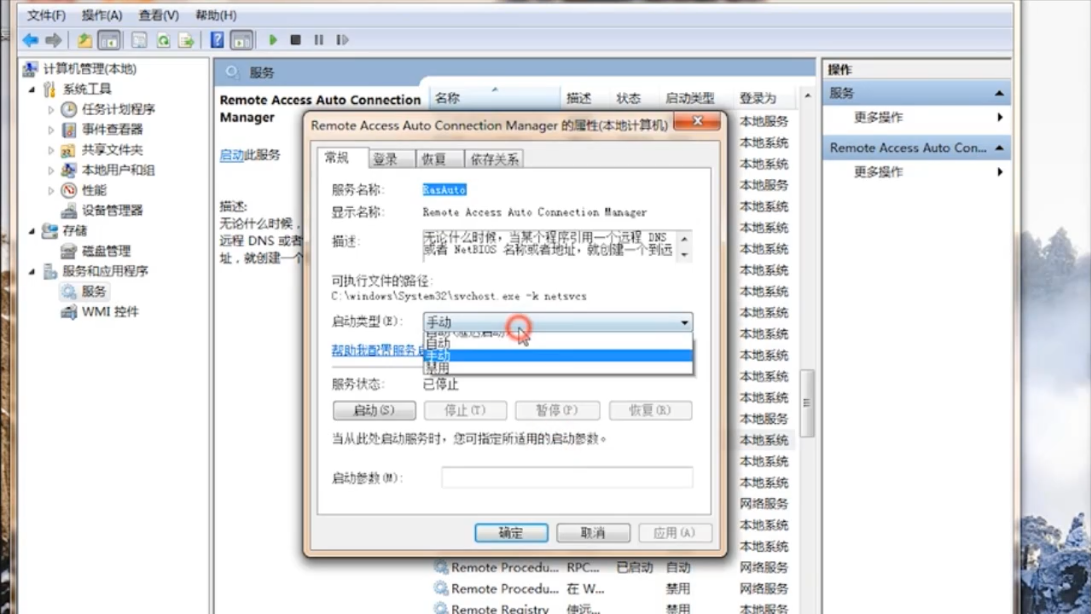Open the 操作(A) menu
The width and height of the screenshot is (1091, 614).
coord(101,15)
